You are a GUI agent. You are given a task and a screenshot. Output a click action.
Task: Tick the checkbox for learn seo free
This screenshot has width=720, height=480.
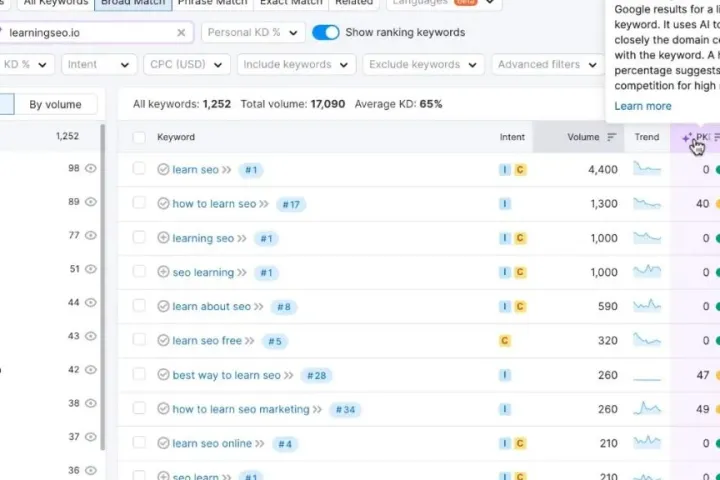pyautogui.click(x=139, y=340)
